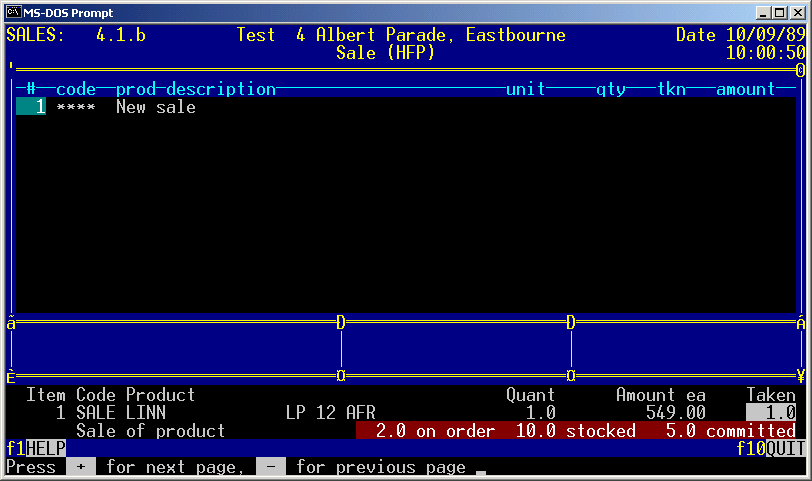The width and height of the screenshot is (812, 481).
Task: Click the 'qty' column header
Action: click(x=611, y=89)
